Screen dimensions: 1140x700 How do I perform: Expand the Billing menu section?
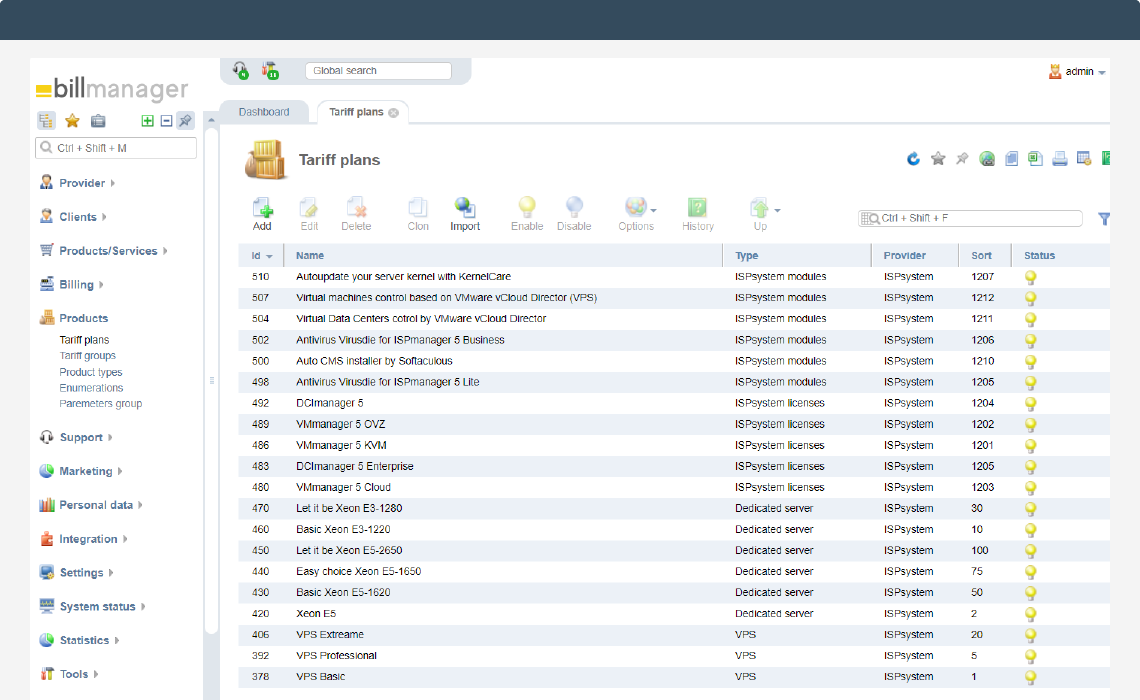pyautogui.click(x=71, y=284)
